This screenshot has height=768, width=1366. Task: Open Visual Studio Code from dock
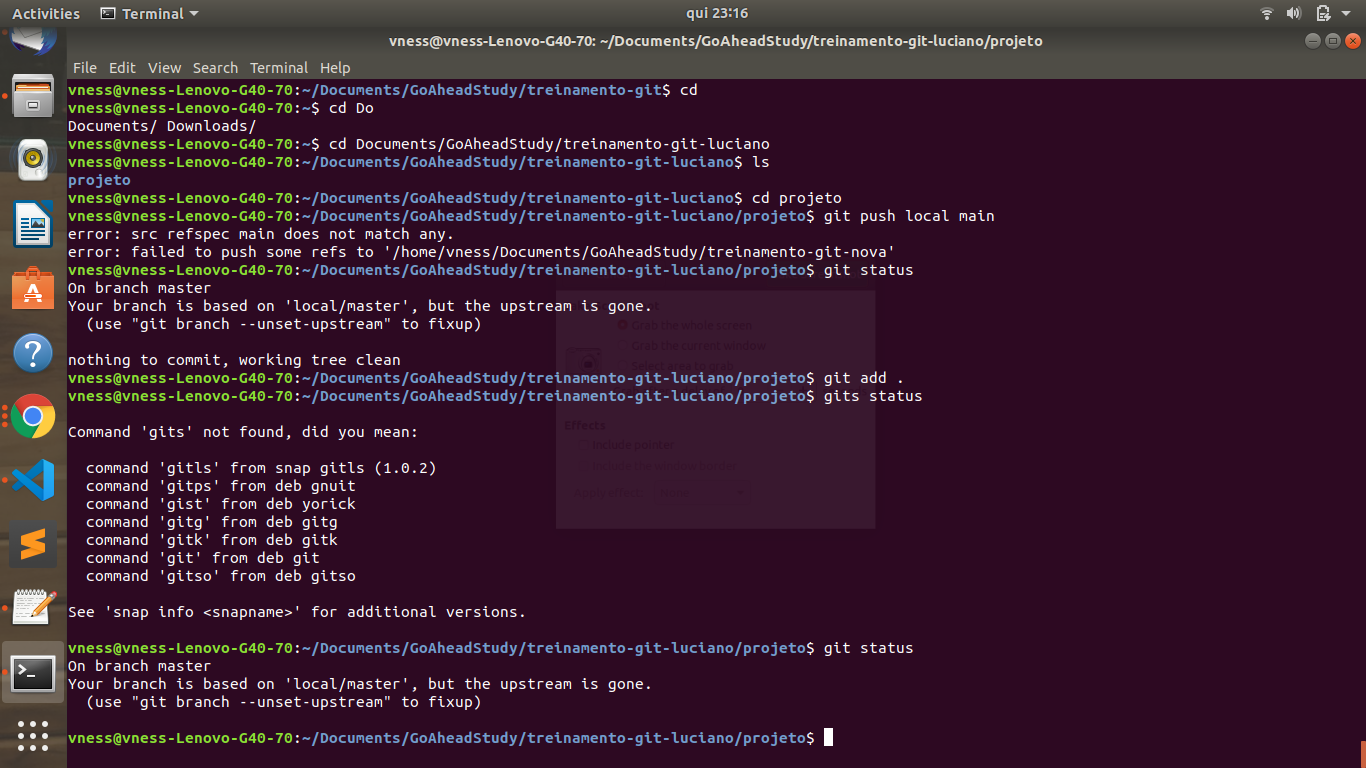[x=33, y=480]
